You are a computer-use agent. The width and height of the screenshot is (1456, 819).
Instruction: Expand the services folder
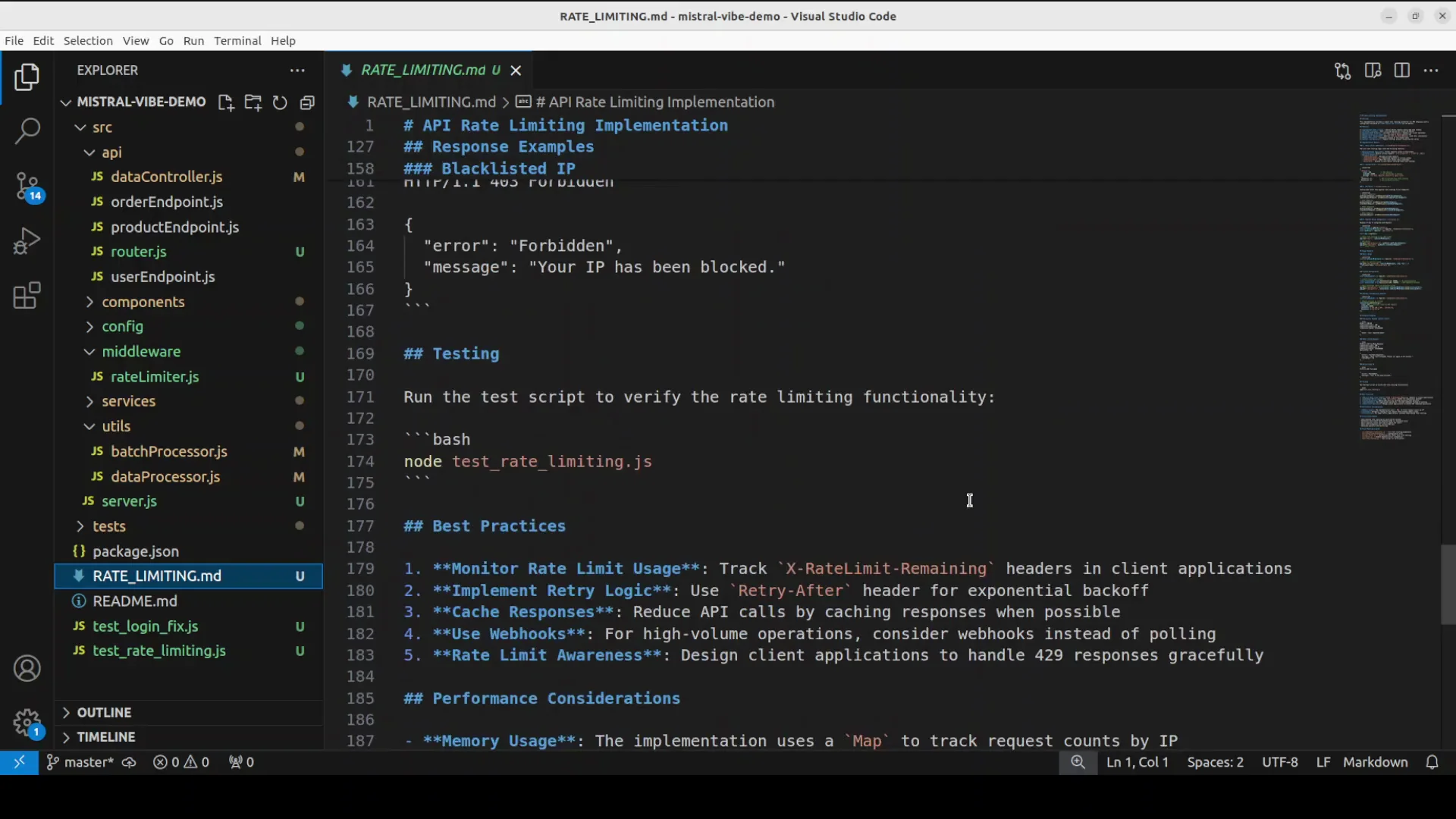[x=129, y=401]
